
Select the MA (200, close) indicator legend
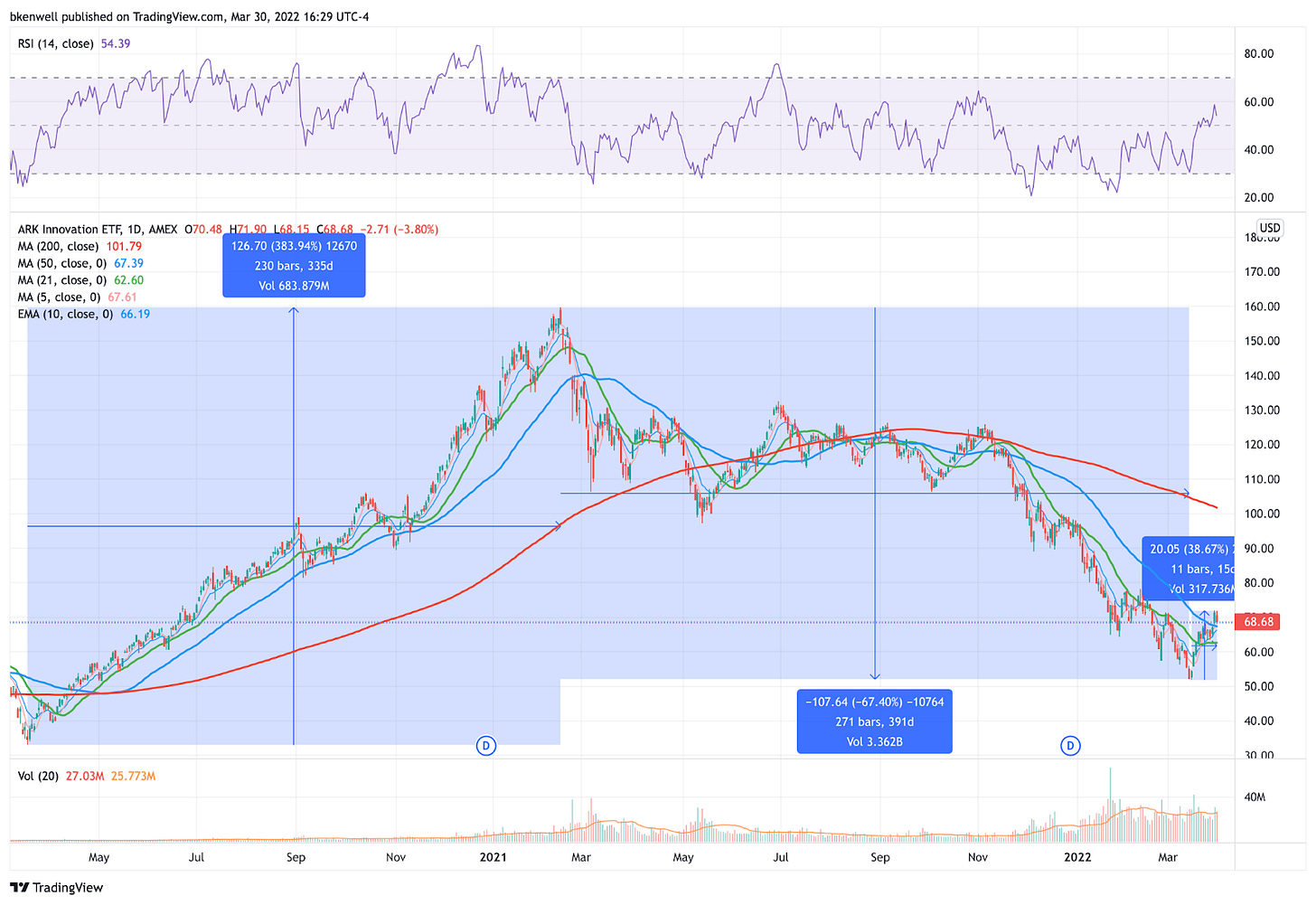pos(58,246)
